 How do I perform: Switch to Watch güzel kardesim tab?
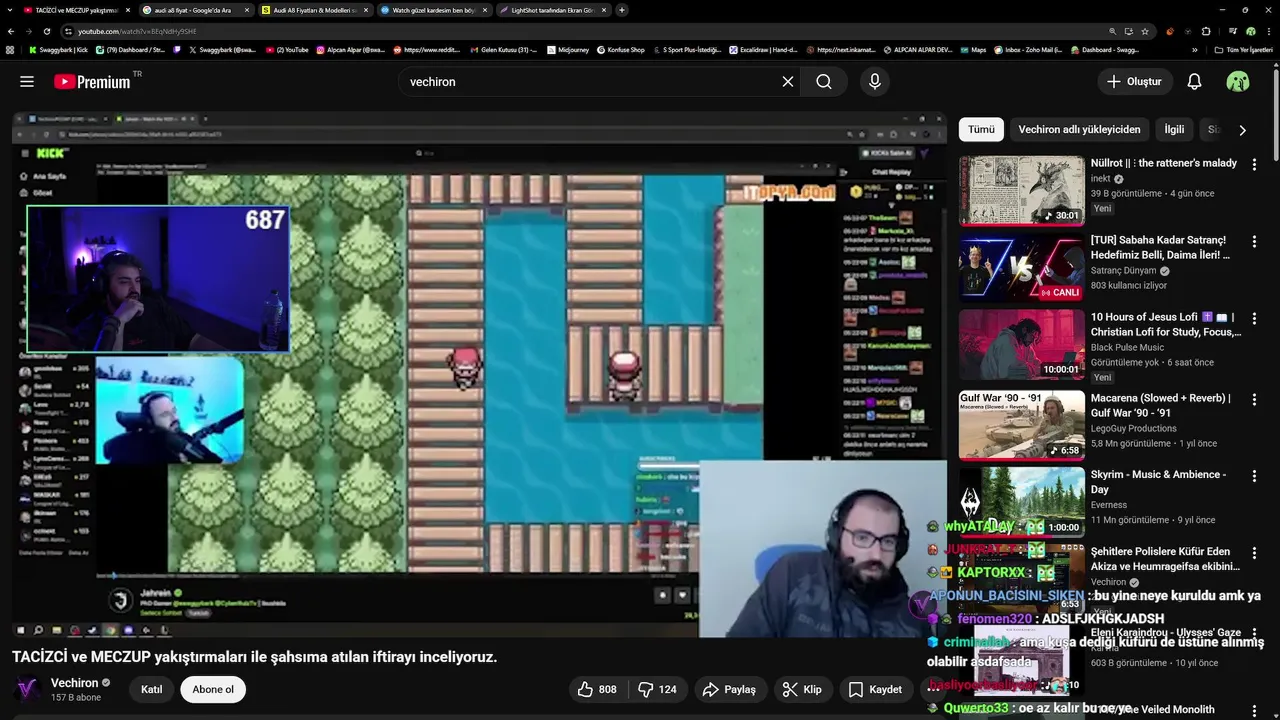(433, 10)
